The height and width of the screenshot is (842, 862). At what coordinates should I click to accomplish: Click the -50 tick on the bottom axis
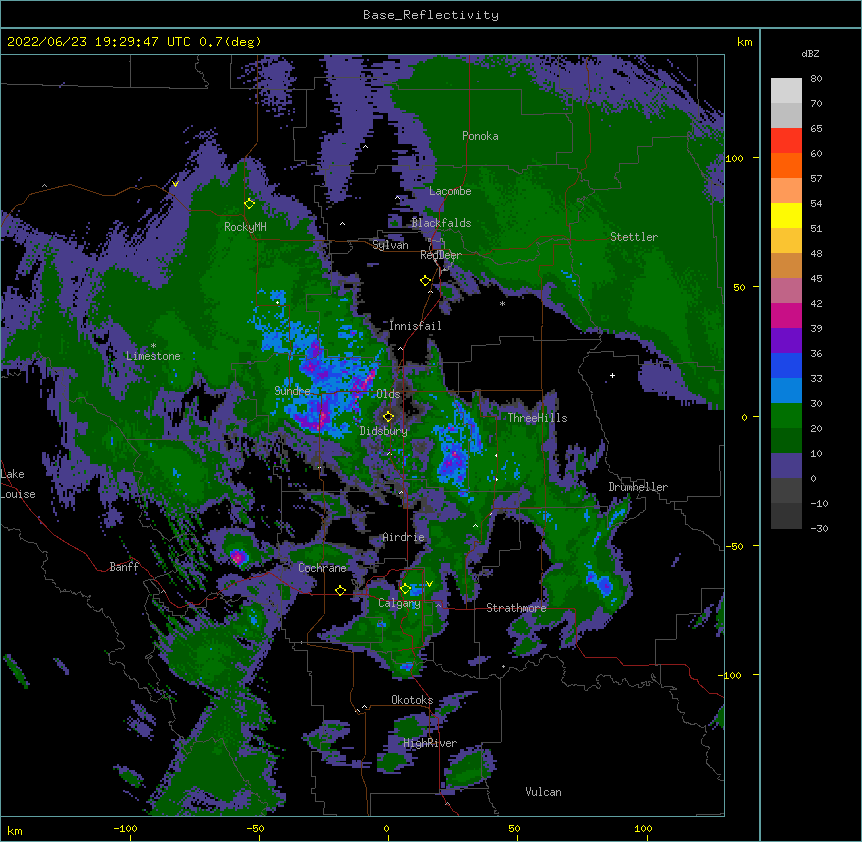tap(255, 829)
